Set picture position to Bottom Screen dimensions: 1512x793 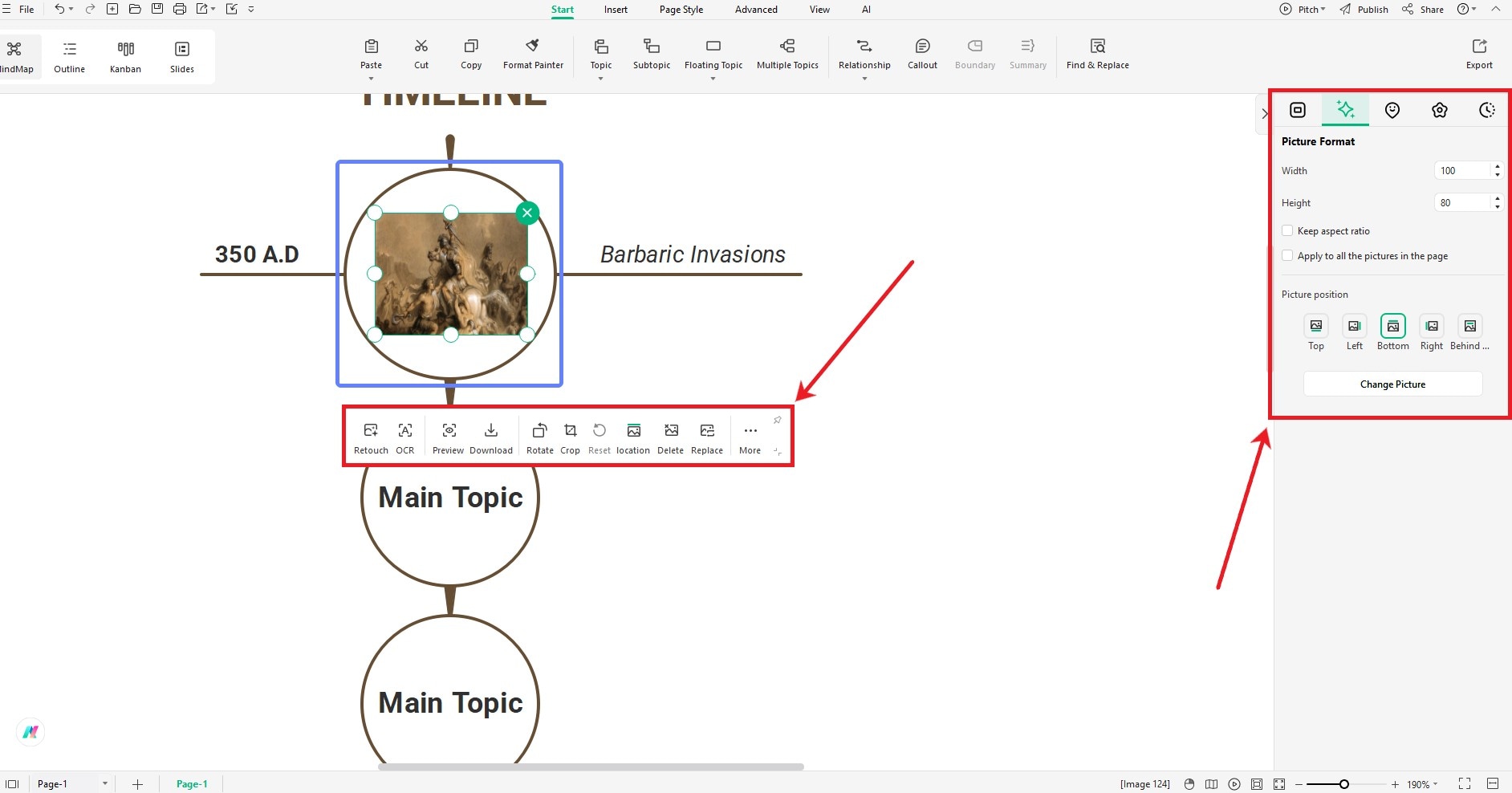tap(1393, 326)
